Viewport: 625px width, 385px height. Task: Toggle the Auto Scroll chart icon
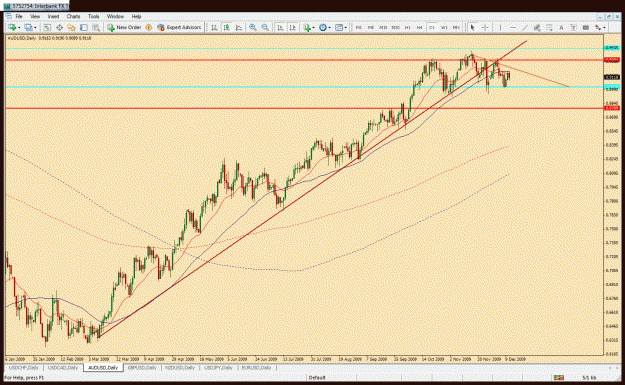click(280, 28)
